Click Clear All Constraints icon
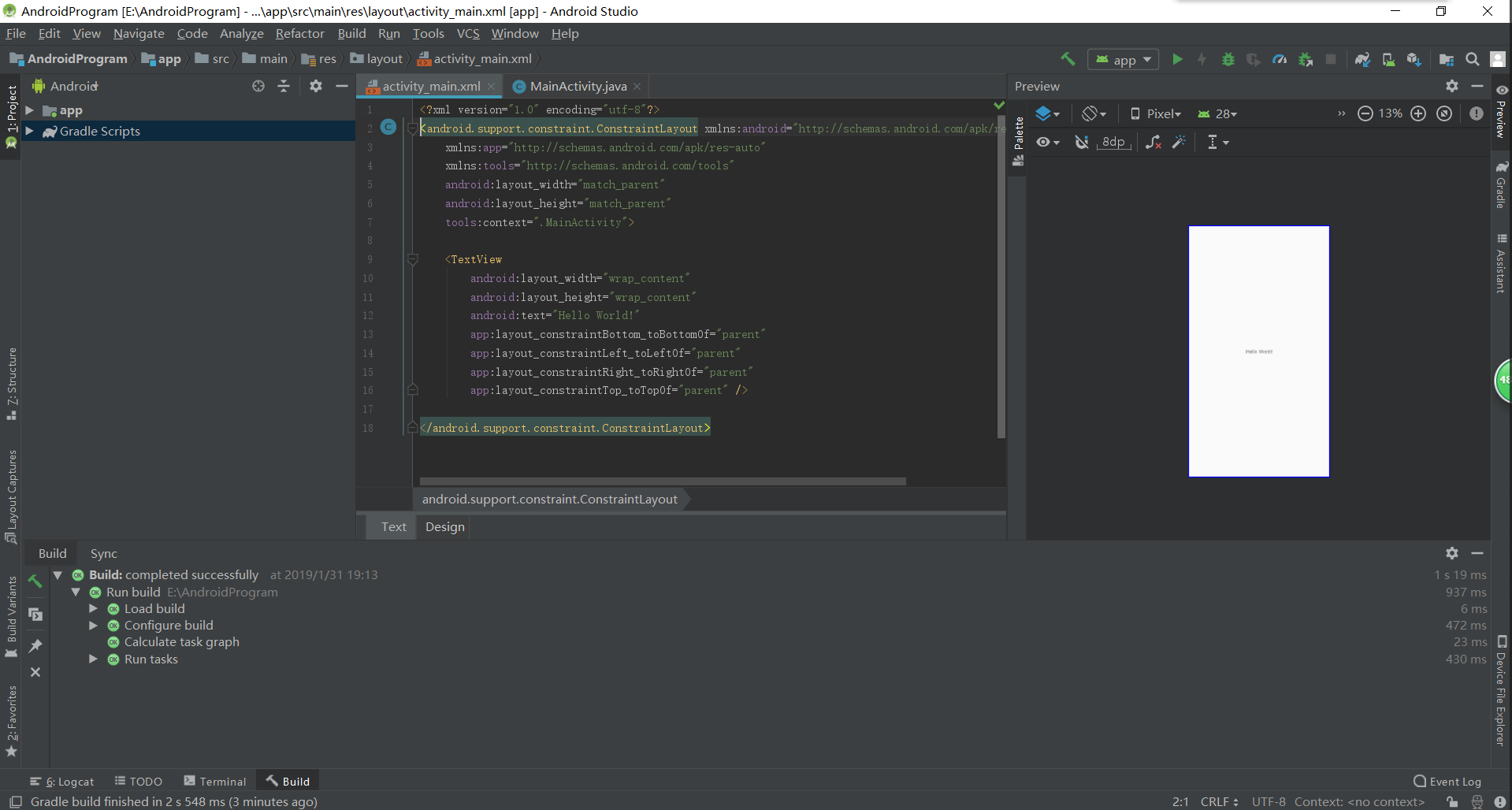The image size is (1512, 810). (x=1154, y=142)
